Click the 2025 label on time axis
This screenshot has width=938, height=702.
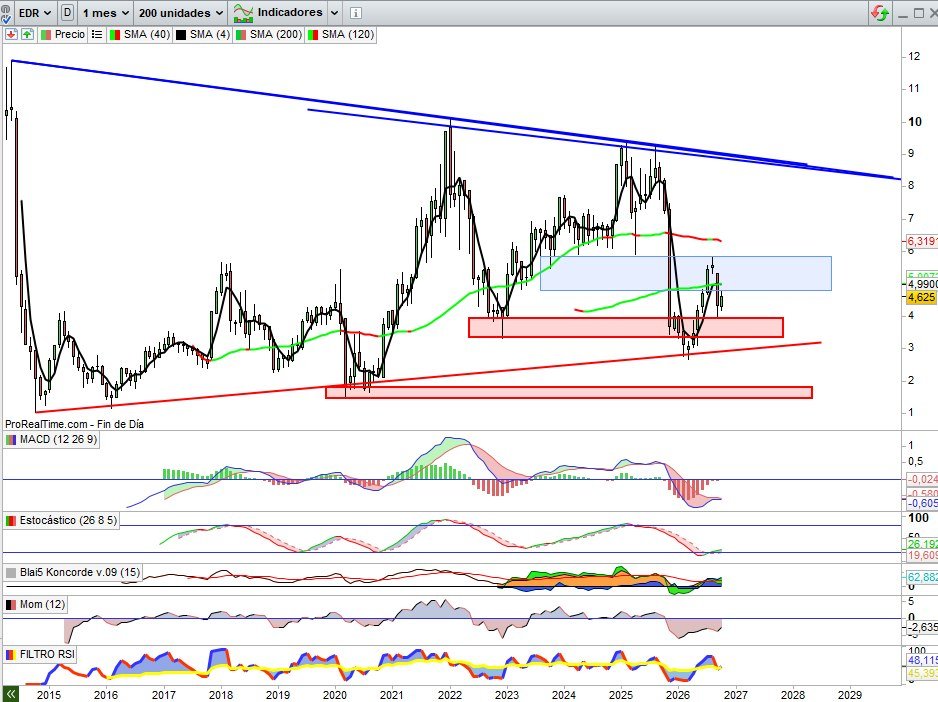[x=621, y=695]
